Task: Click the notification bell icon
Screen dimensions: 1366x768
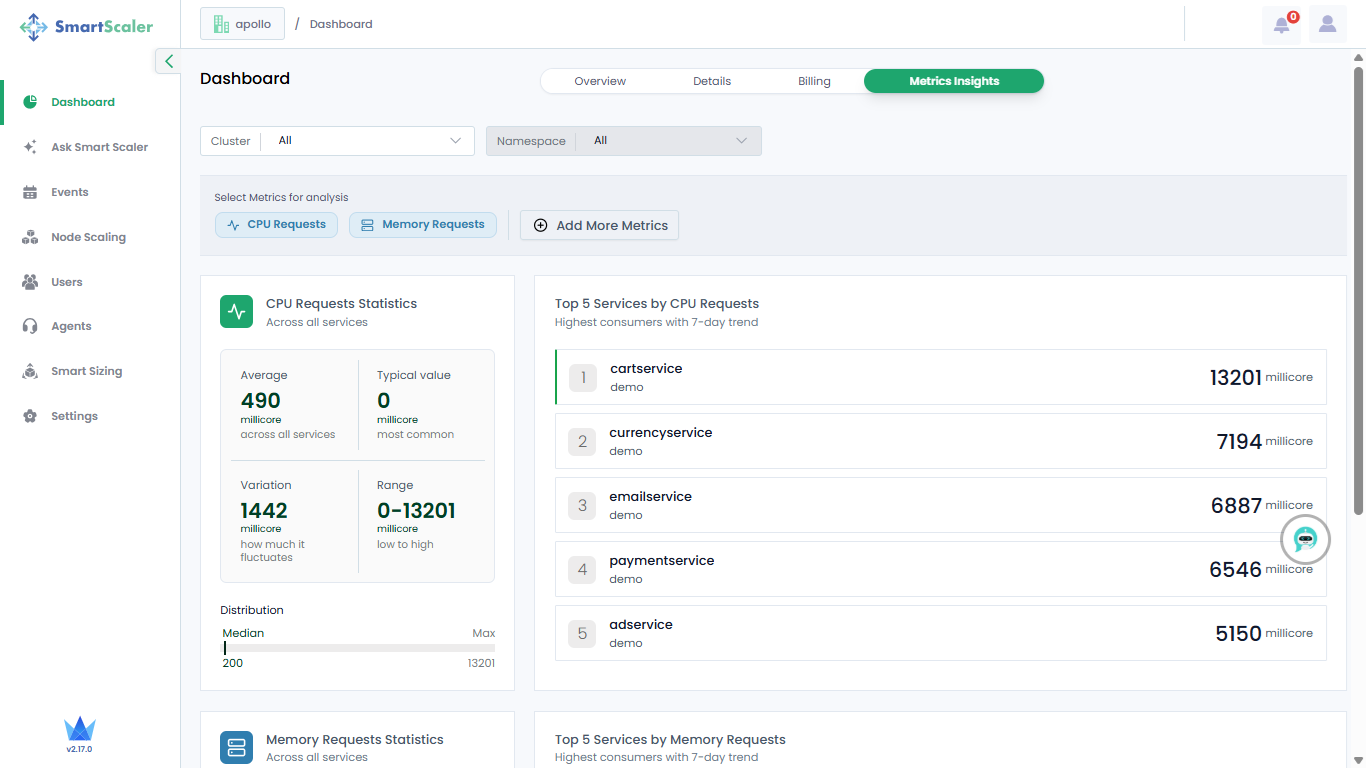Action: 1281,25
